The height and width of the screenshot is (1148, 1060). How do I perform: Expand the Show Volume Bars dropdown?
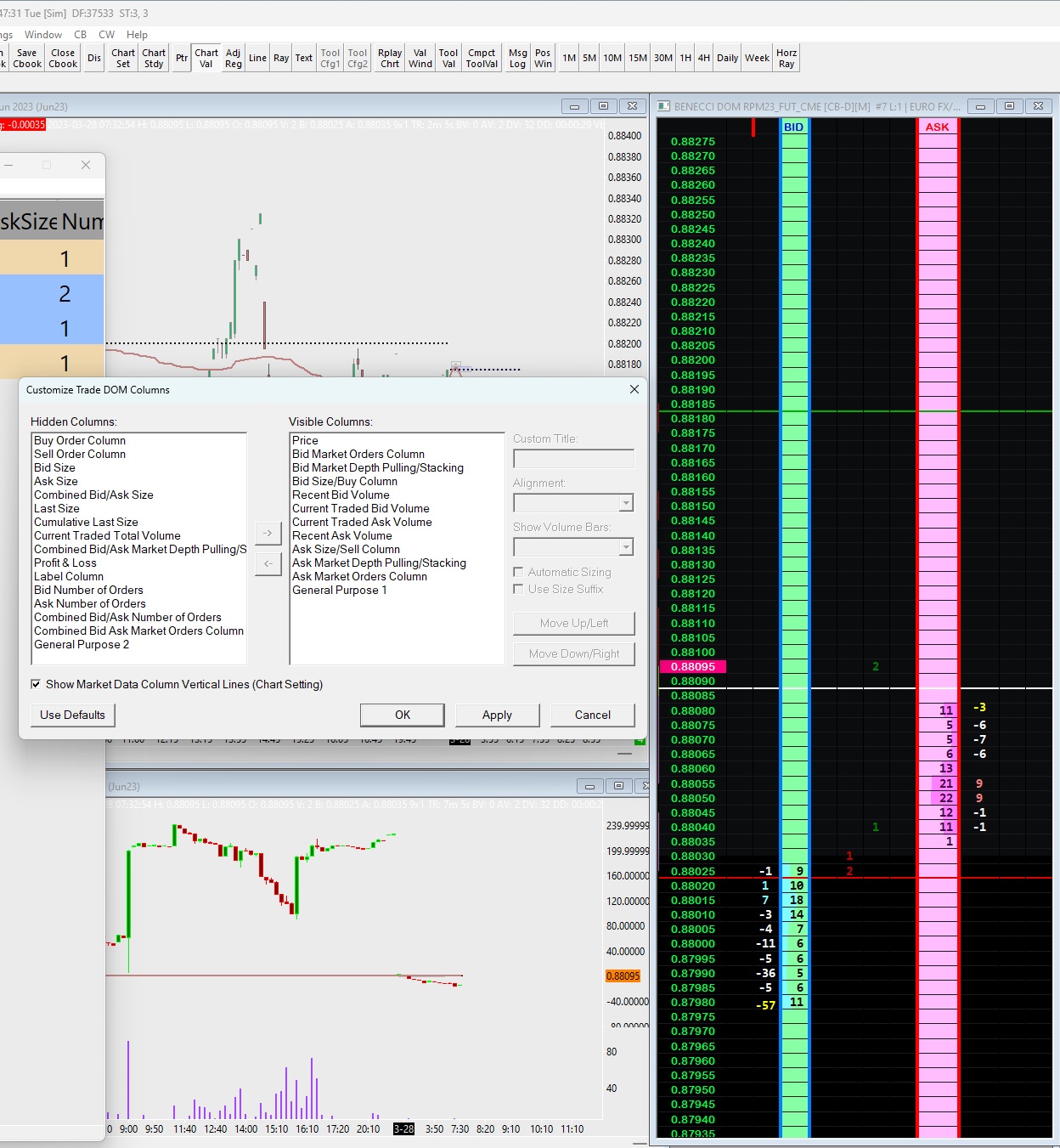(626, 547)
